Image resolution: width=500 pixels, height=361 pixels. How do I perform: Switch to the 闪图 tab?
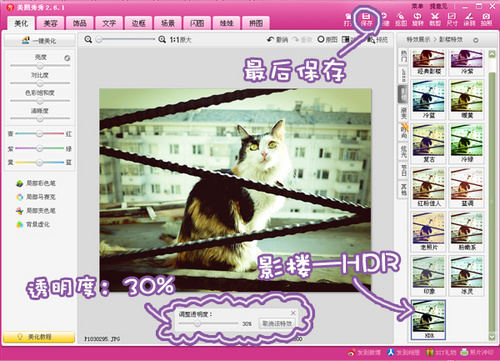197,23
